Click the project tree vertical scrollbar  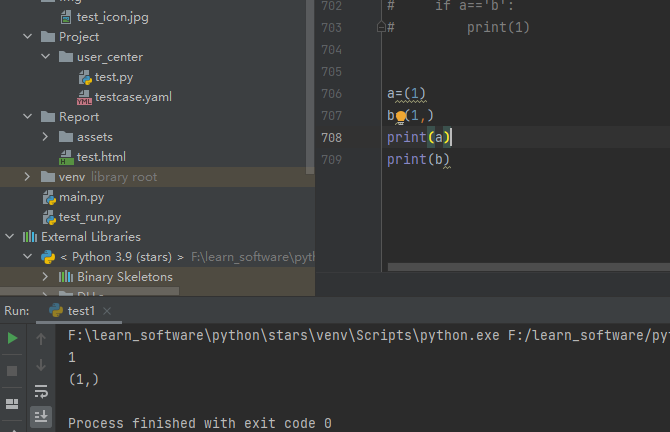[310, 86]
